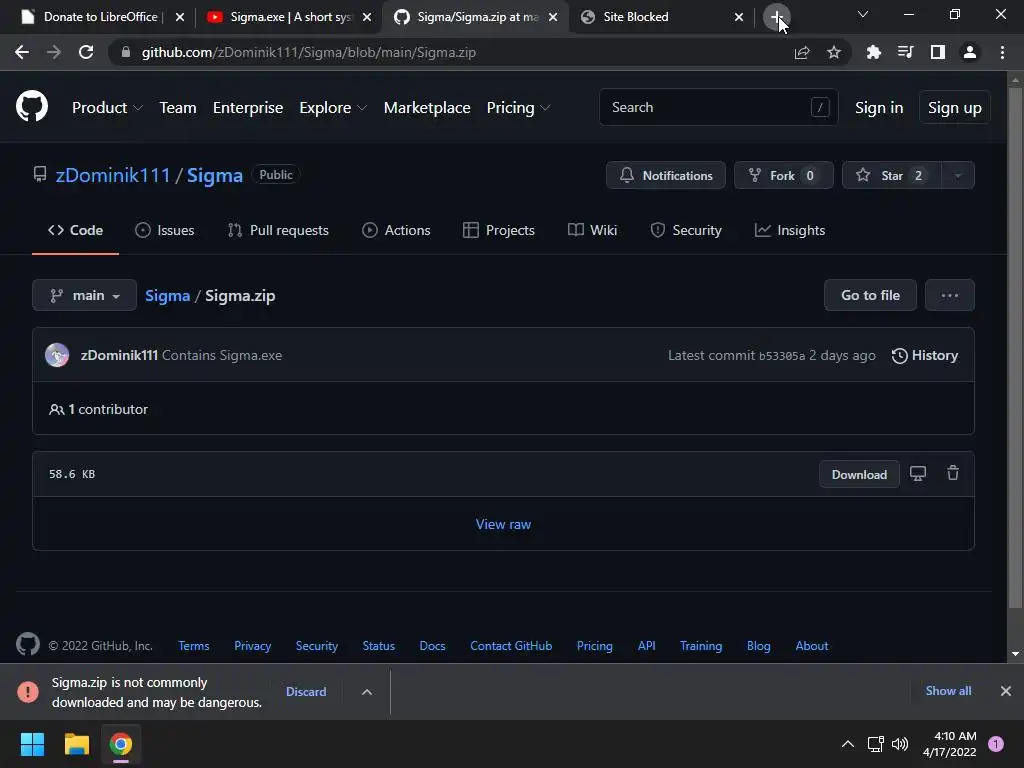
Task: Open the Issues repository tab
Action: (x=165, y=230)
